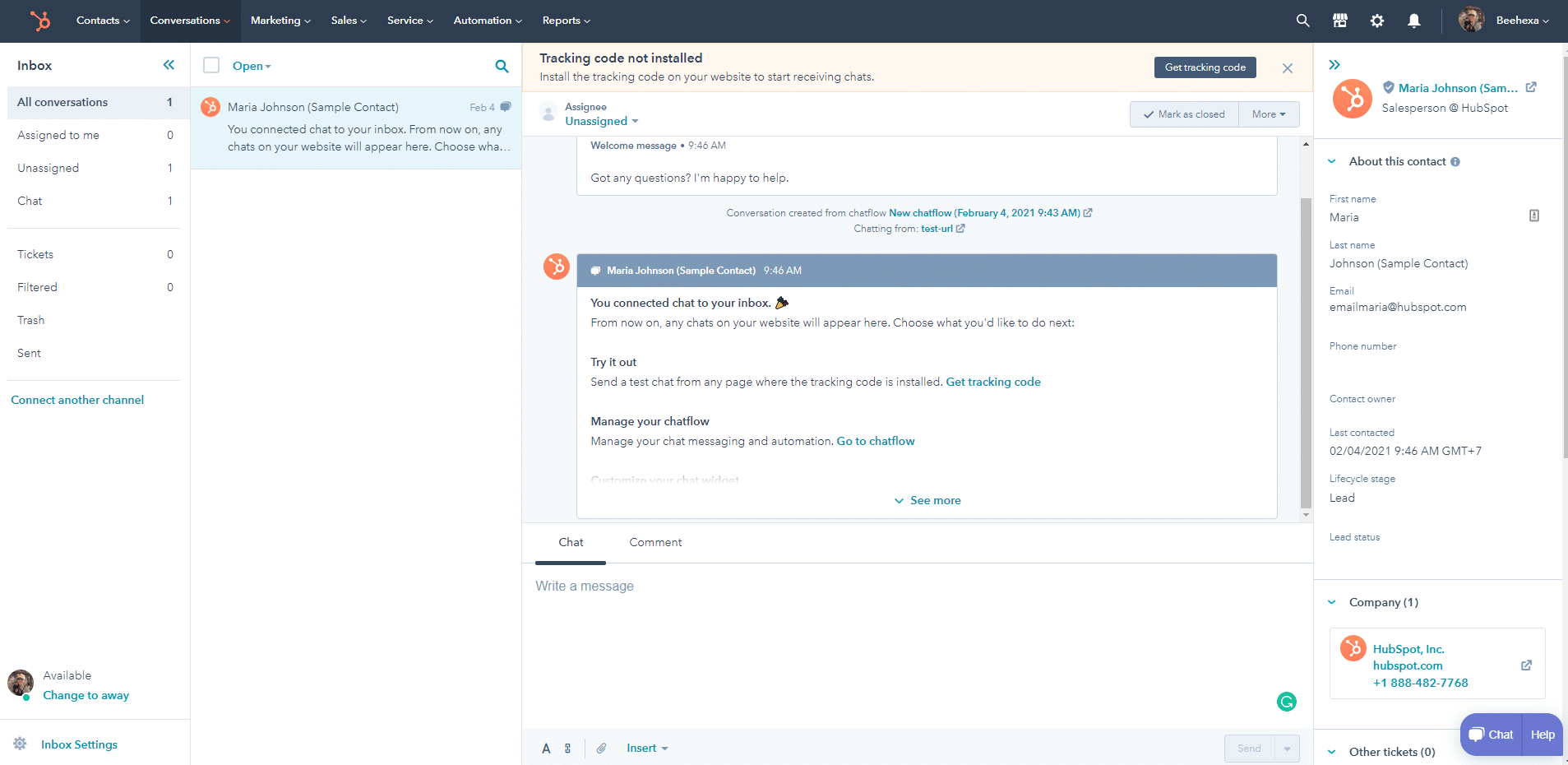Click the floating Help button

pos(1543,735)
